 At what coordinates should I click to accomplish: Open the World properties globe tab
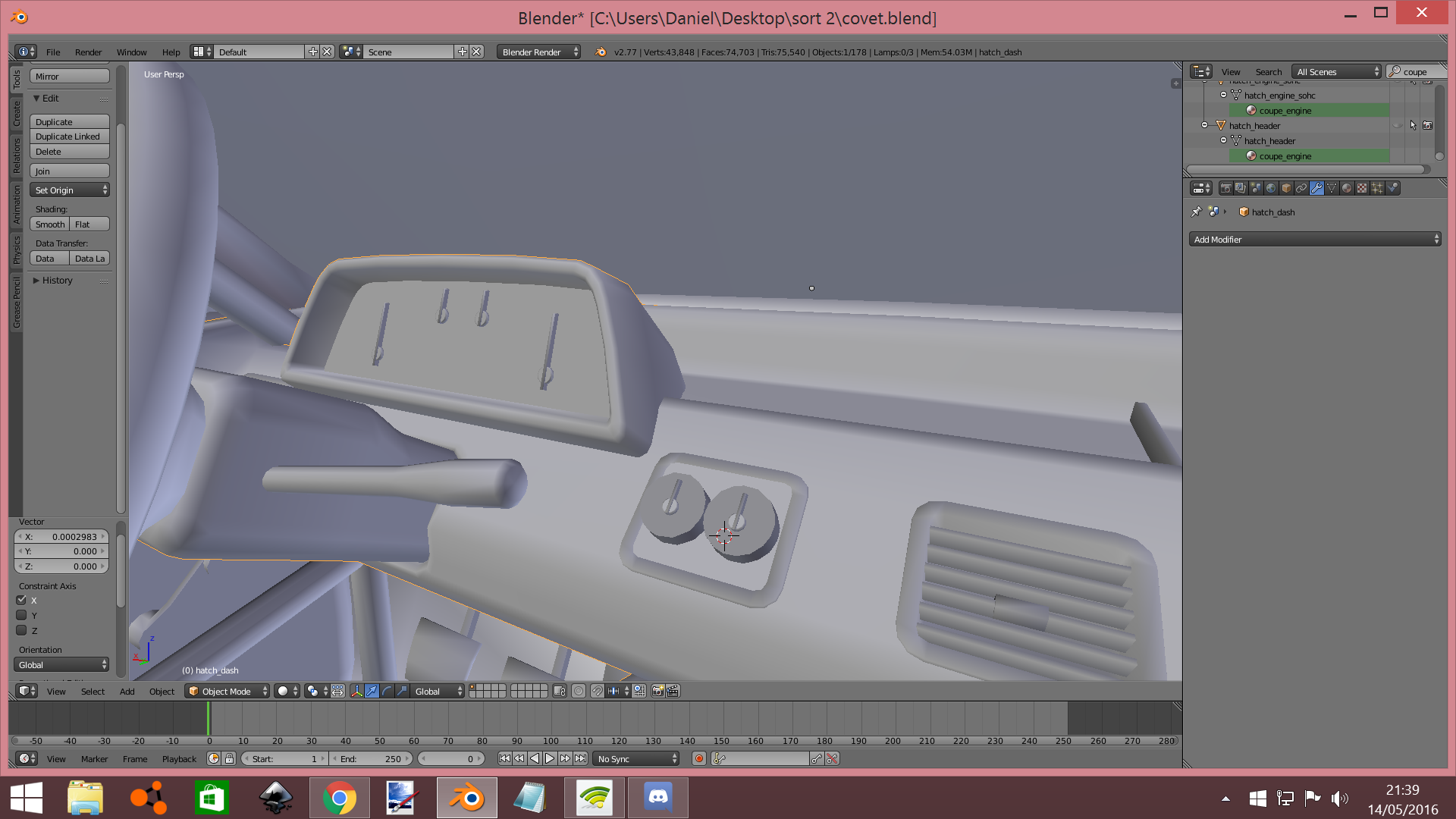(1271, 188)
